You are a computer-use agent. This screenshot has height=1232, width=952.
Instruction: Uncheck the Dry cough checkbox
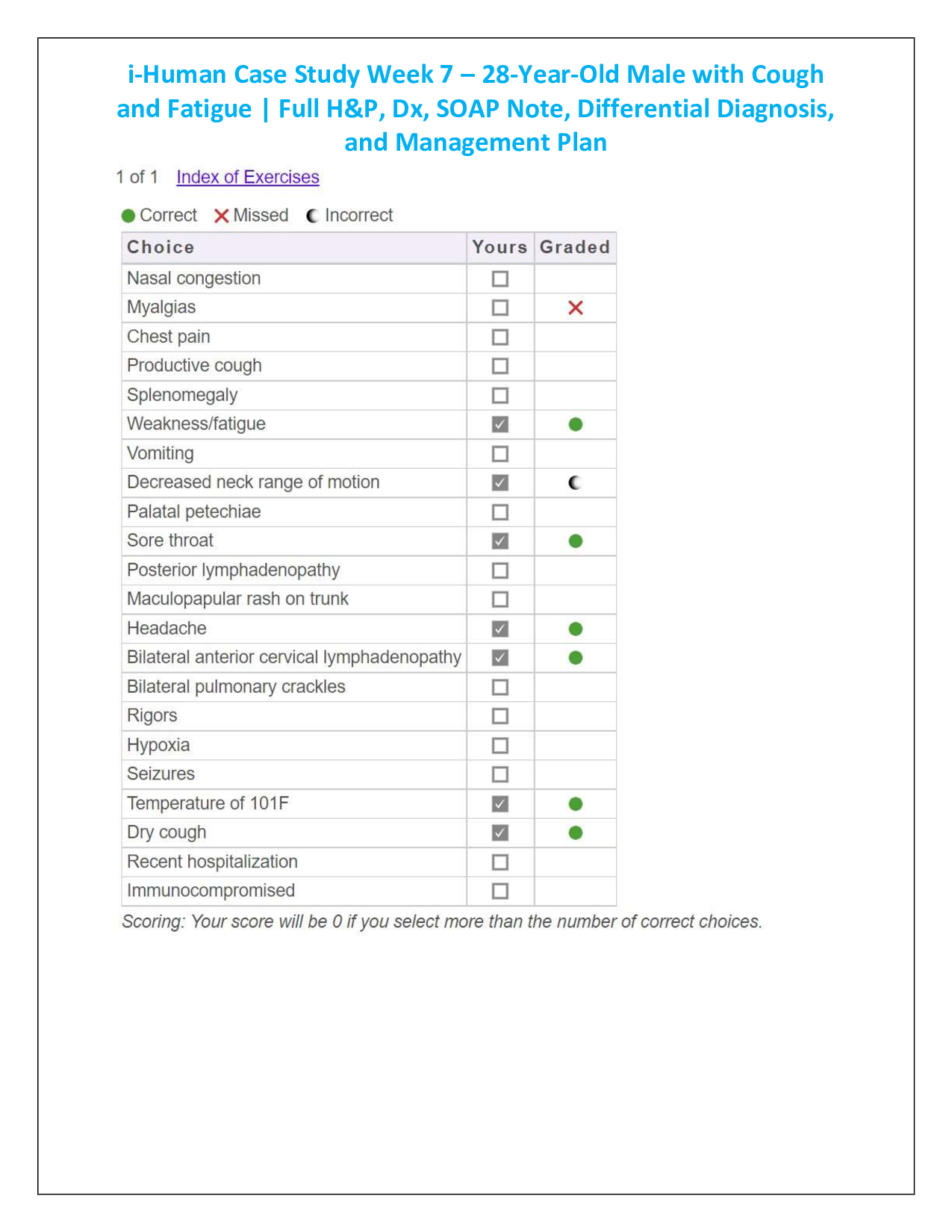pyautogui.click(x=499, y=833)
